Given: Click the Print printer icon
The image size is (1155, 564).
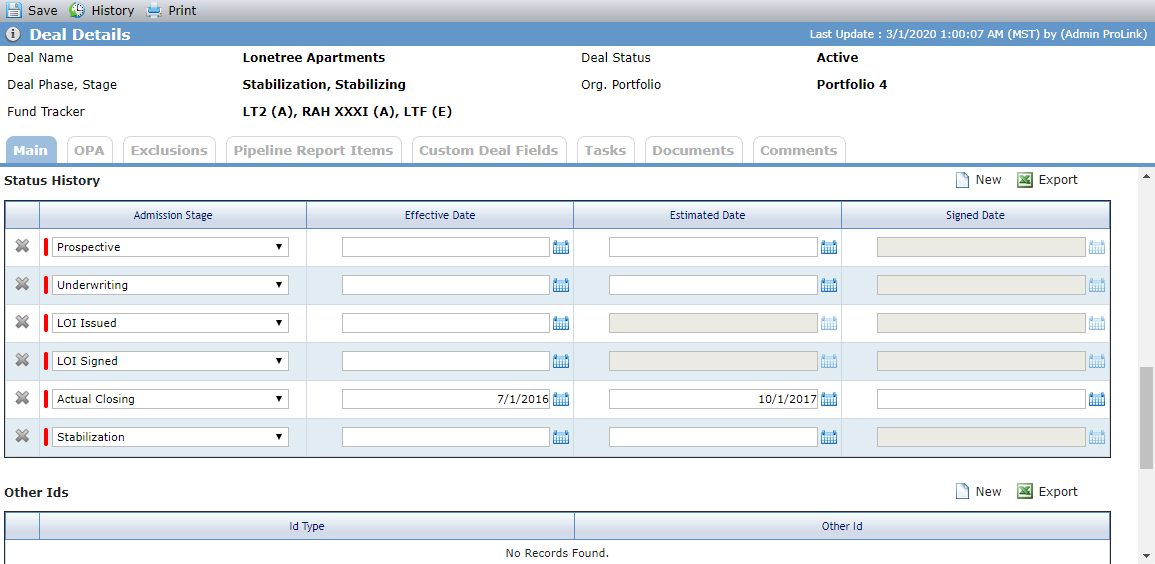Looking at the screenshot, I should (x=153, y=10).
